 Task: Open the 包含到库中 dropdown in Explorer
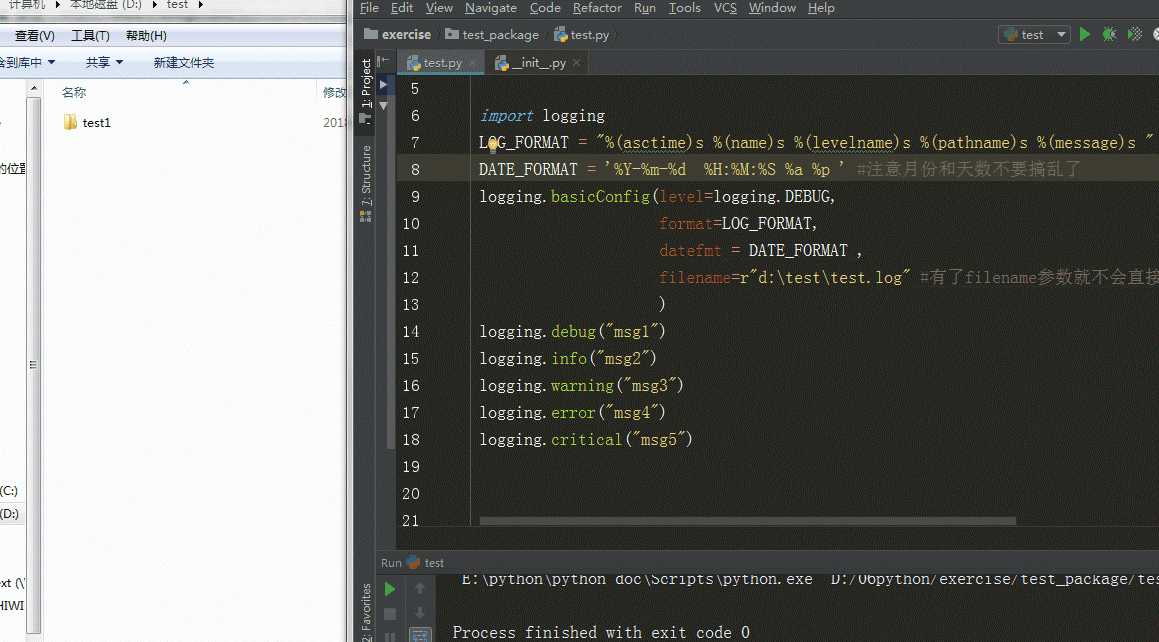(28, 63)
